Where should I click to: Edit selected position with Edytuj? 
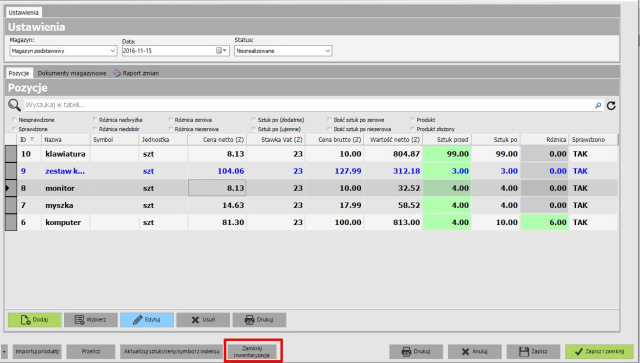coord(147,320)
